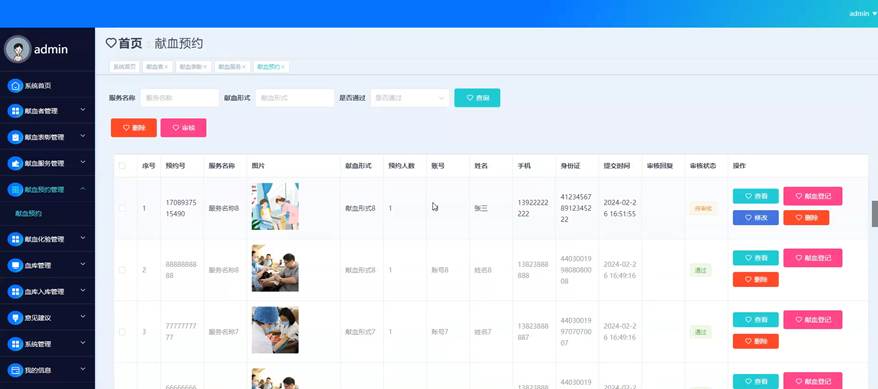Viewport: 878px width, 389px height.
Task: Click the 服务名称 search input field
Action: [180, 98]
